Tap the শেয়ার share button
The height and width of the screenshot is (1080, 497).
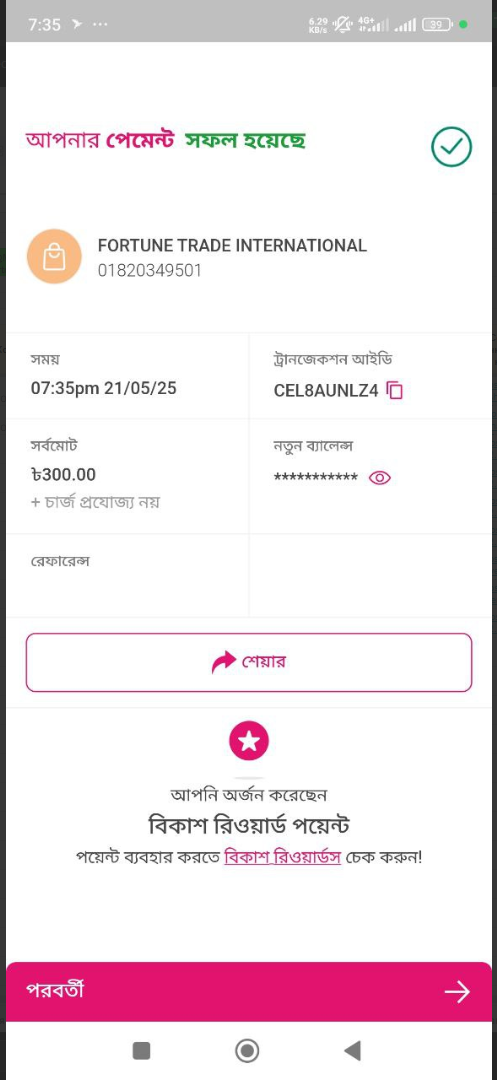(248, 662)
